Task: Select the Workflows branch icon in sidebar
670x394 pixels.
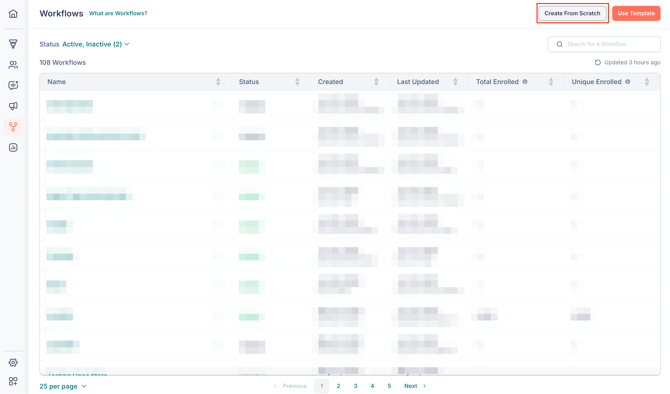Action: pyautogui.click(x=13, y=126)
